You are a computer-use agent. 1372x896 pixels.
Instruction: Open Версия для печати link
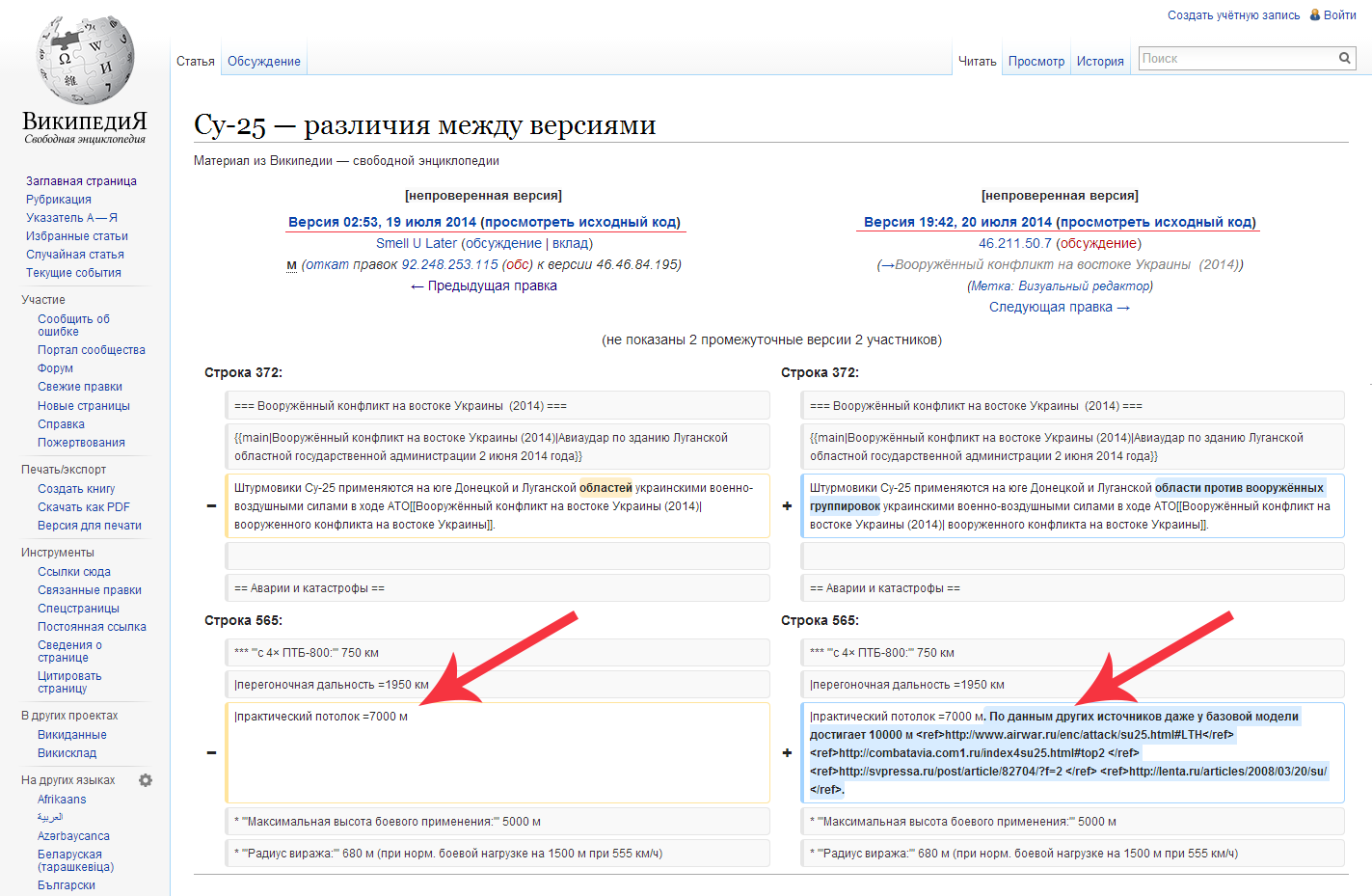[x=90, y=525]
